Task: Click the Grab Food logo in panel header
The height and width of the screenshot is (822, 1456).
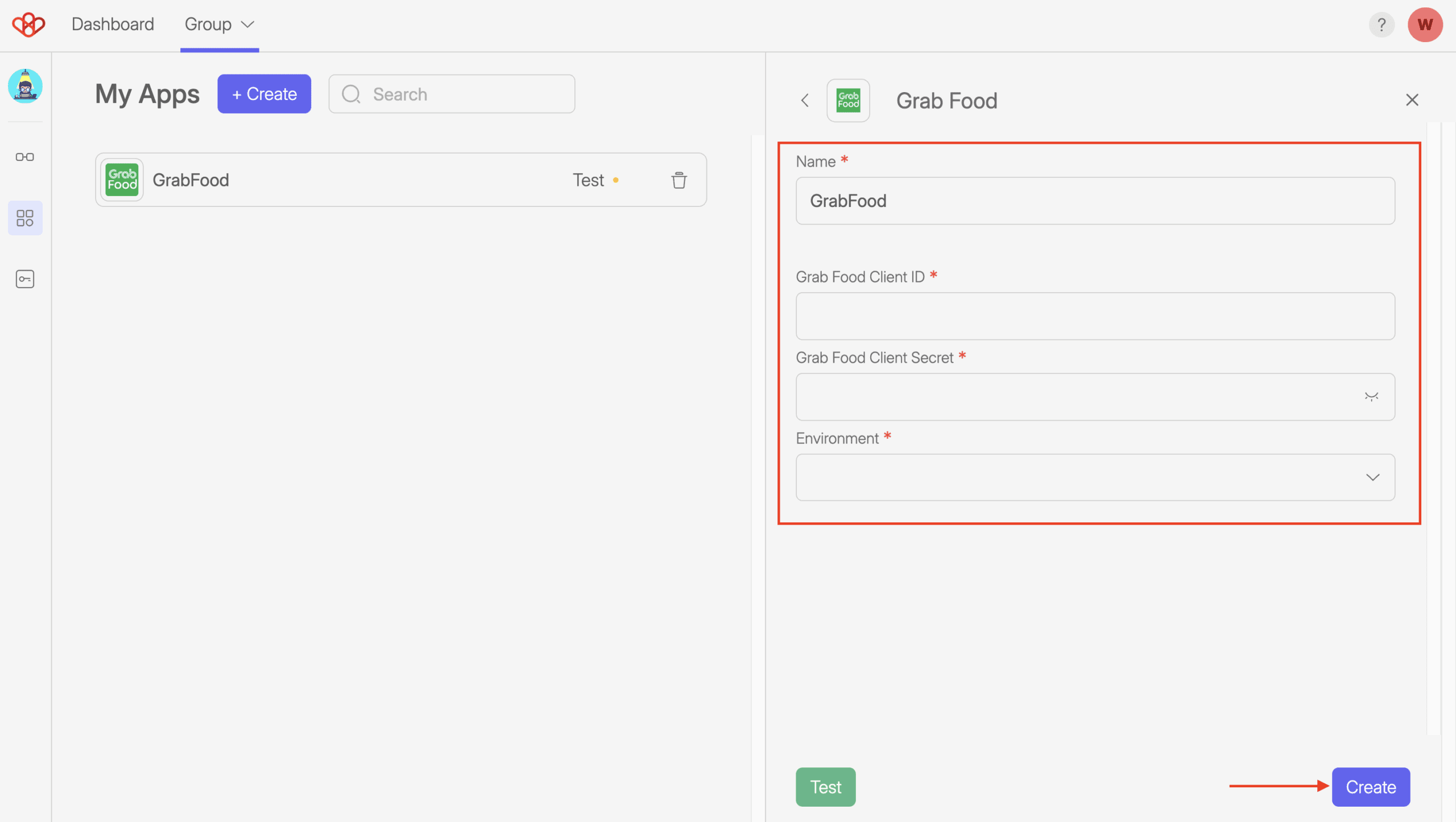Action: [x=848, y=101]
